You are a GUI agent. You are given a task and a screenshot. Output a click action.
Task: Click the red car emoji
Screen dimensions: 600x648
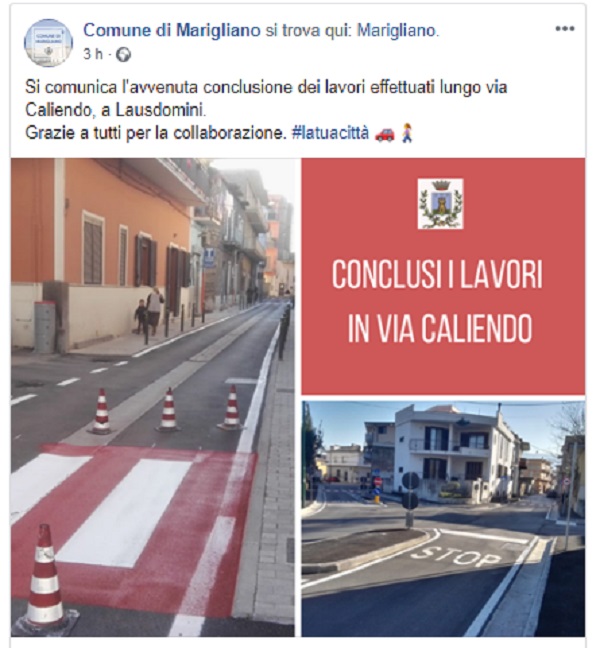tap(385, 134)
